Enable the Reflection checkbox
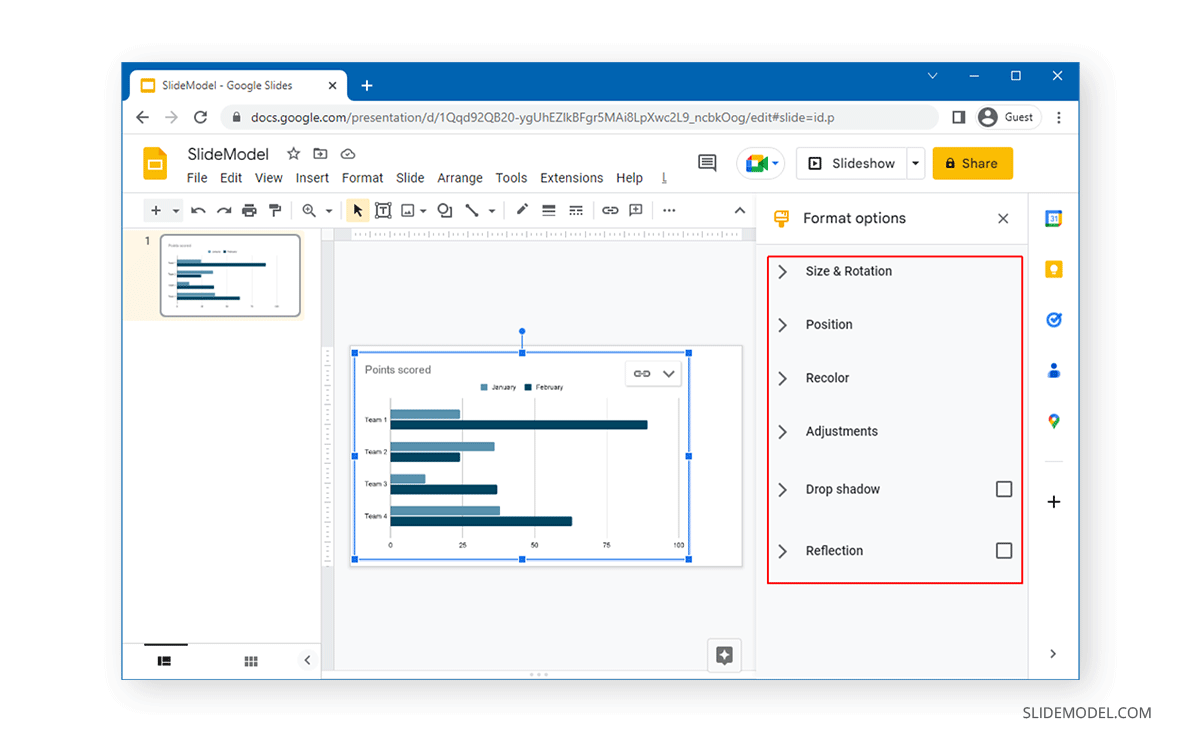 1004,550
